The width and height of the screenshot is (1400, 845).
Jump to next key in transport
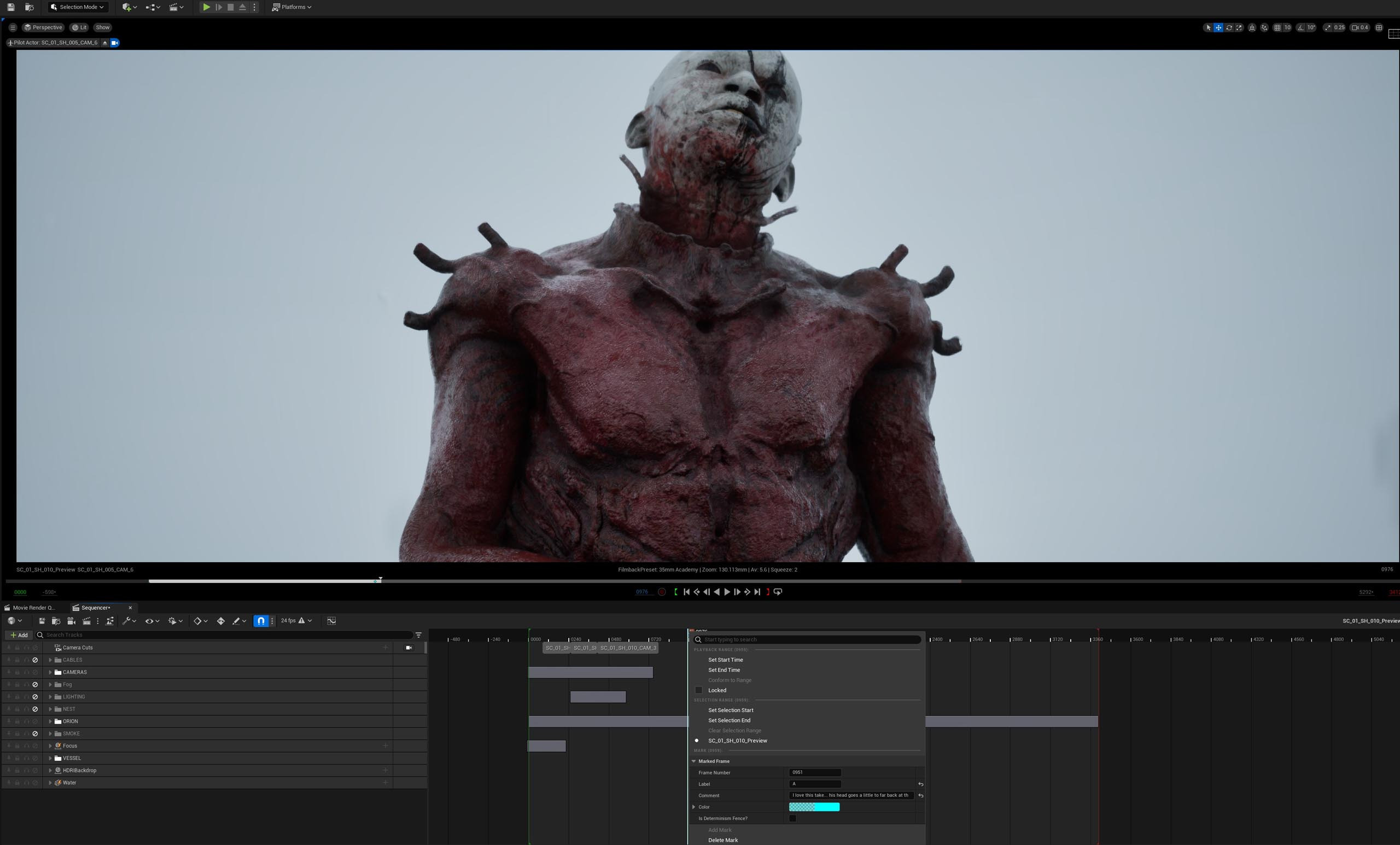pos(747,592)
